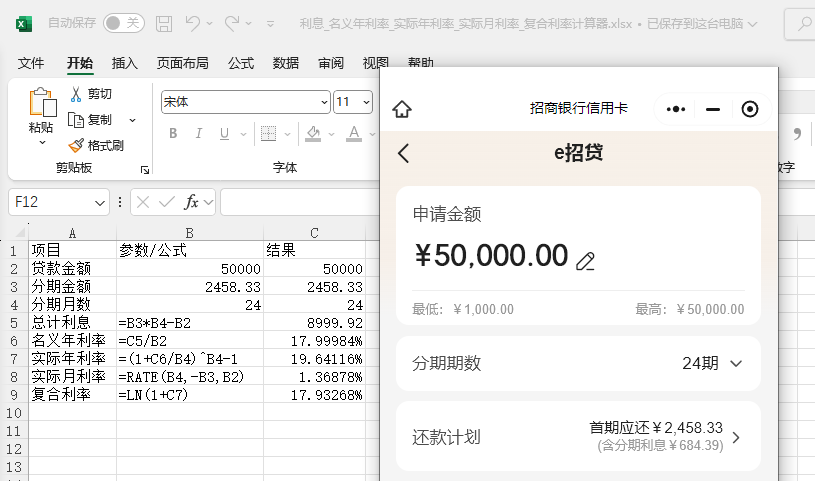This screenshot has width=815, height=481.
Task: Open the 剪贴板 dialog launcher
Action: (145, 170)
